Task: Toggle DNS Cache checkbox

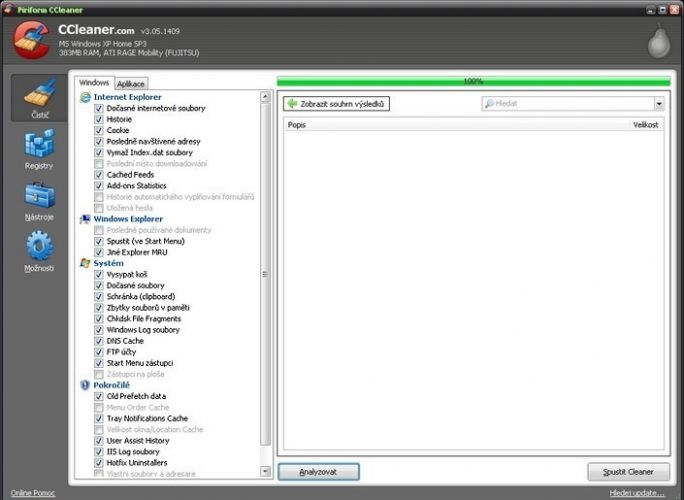Action: coord(99,341)
